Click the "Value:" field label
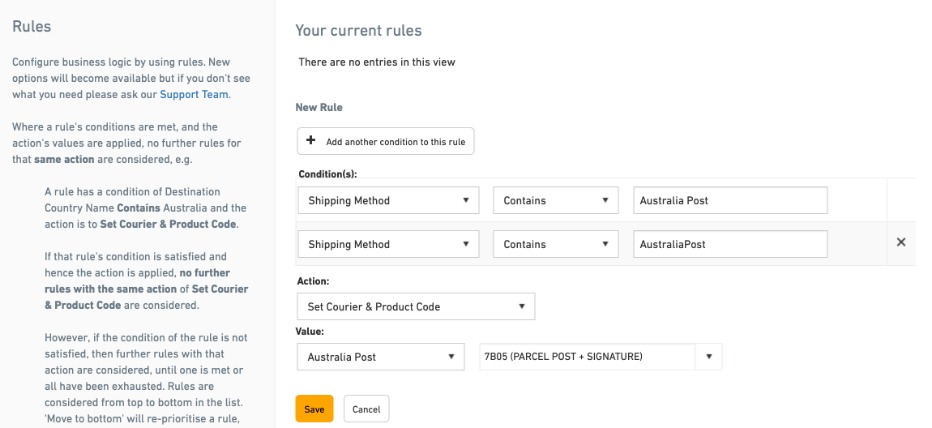Viewport: 932px width, 428px height. [x=310, y=331]
